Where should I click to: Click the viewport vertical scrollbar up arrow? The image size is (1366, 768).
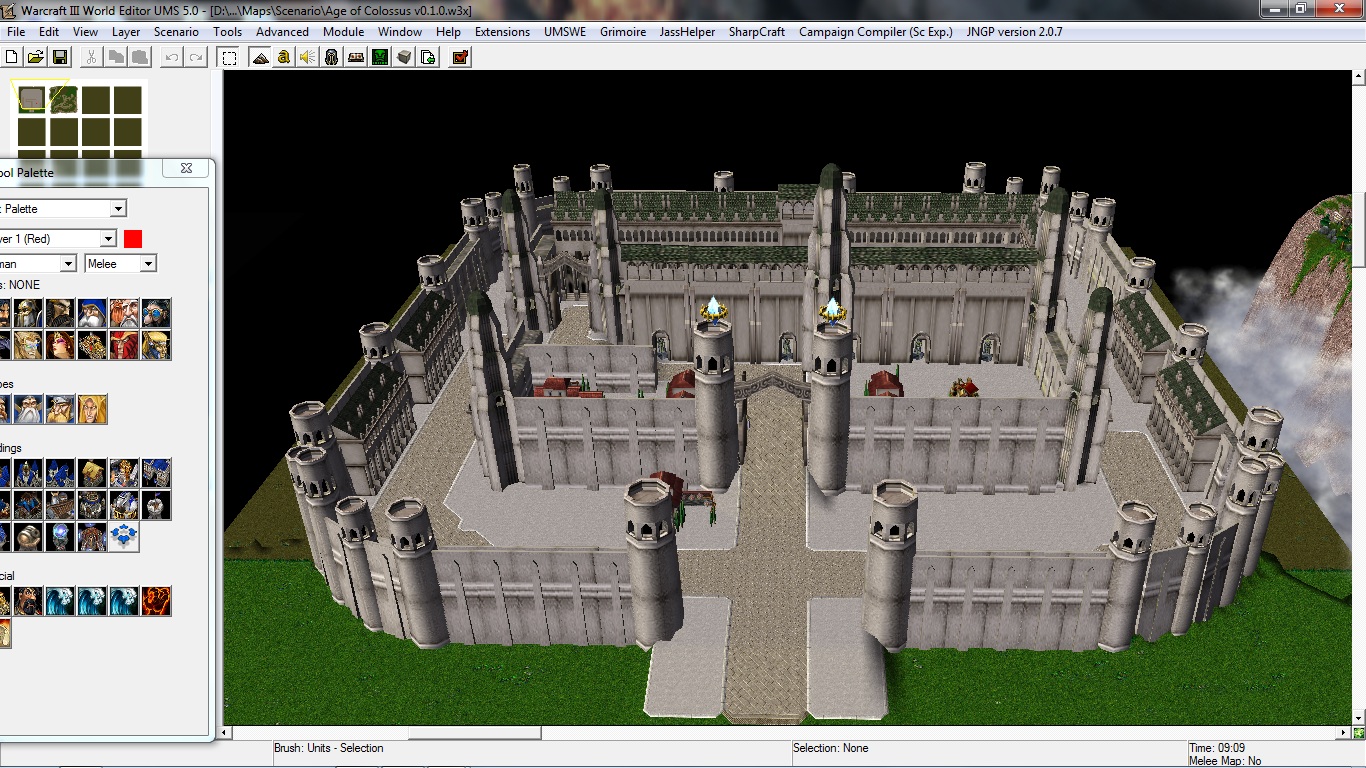[x=1358, y=76]
